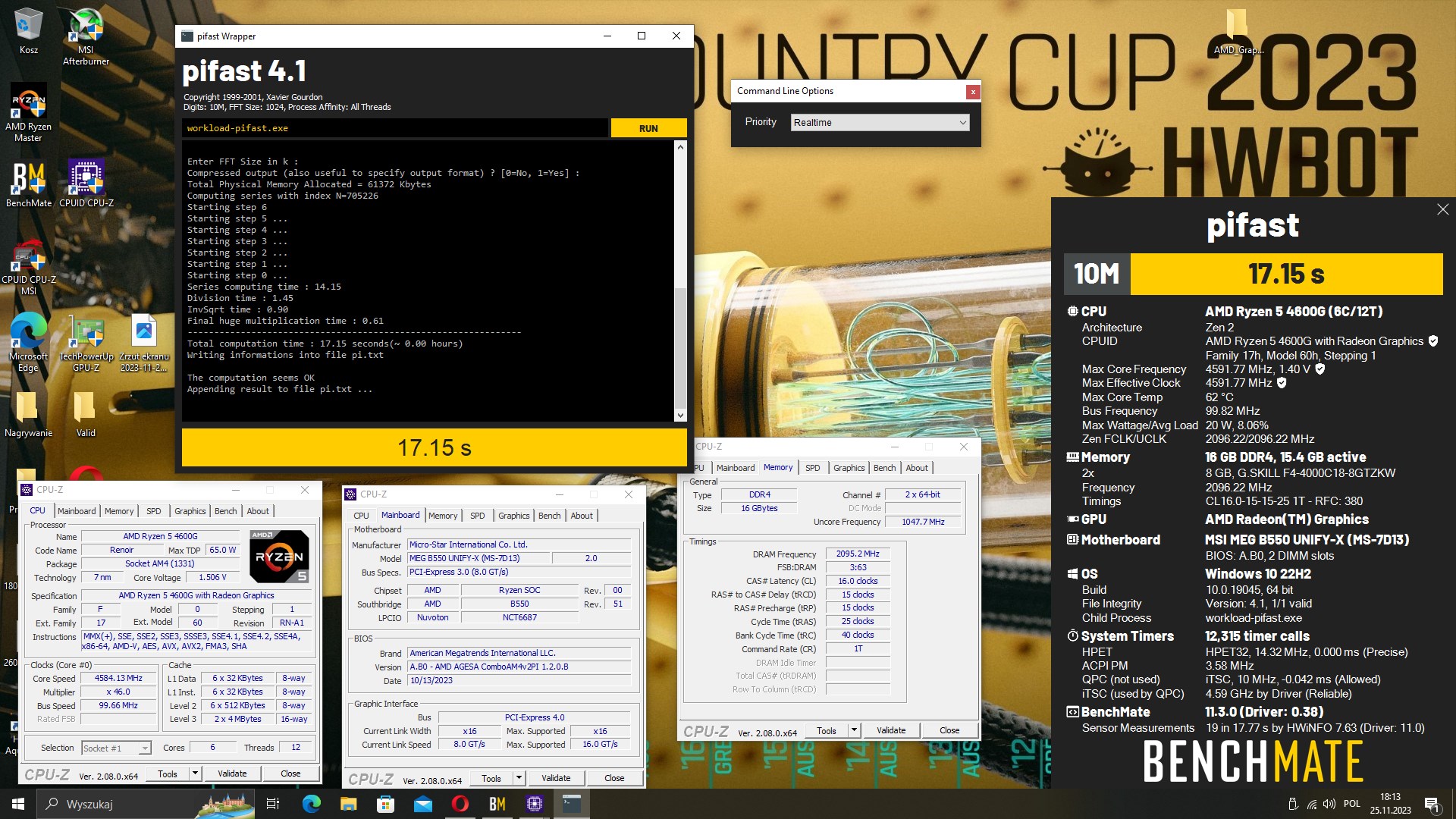
Task: Close the Command Line Options popup
Action: tap(972, 92)
